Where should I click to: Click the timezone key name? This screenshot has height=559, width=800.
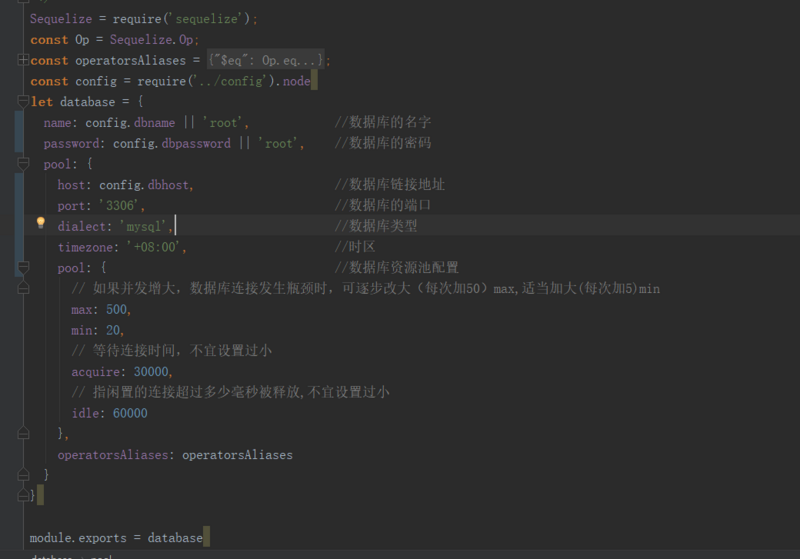(85, 247)
